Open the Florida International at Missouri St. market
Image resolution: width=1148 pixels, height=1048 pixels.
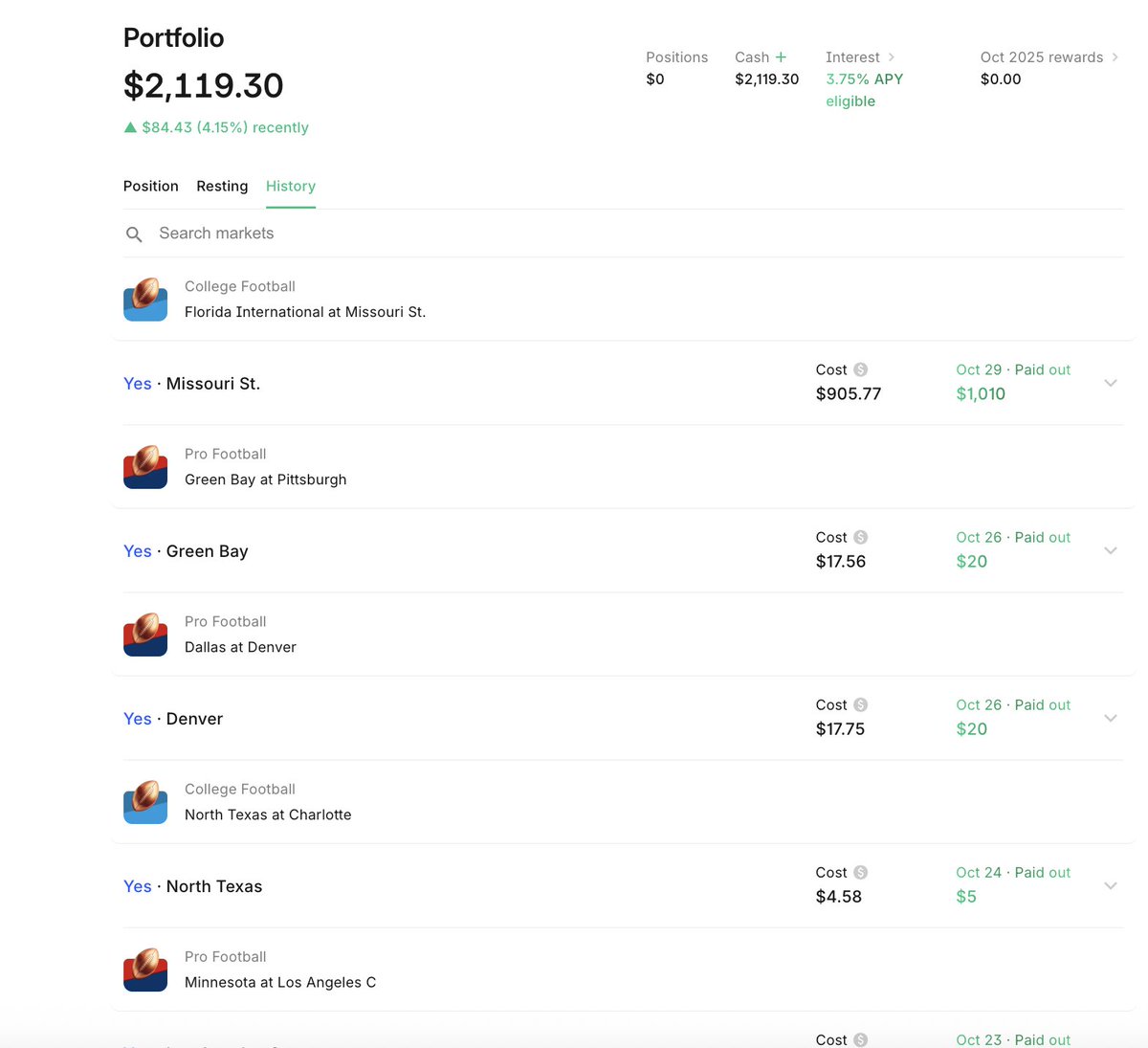pos(305,312)
